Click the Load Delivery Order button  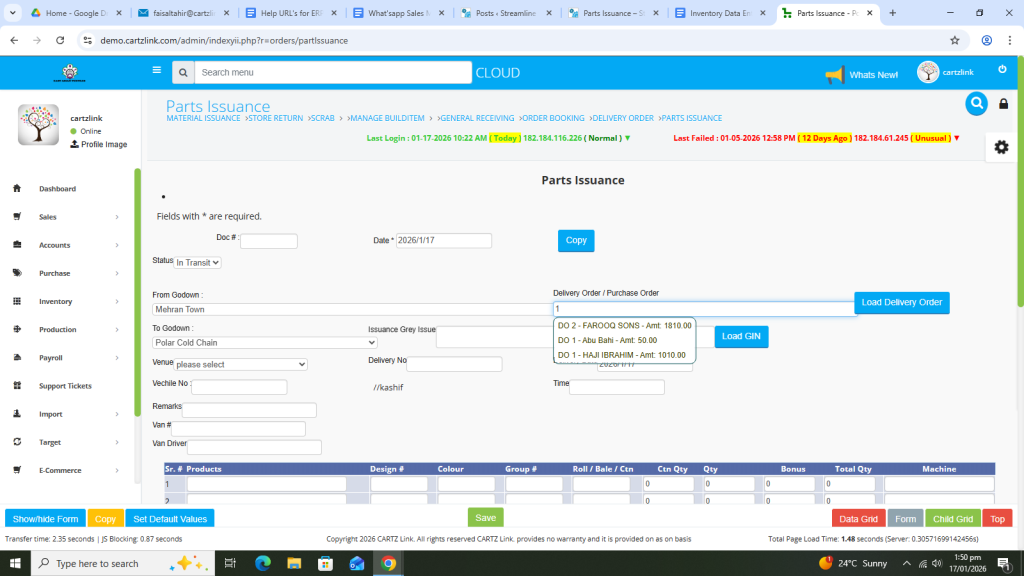[901, 303]
